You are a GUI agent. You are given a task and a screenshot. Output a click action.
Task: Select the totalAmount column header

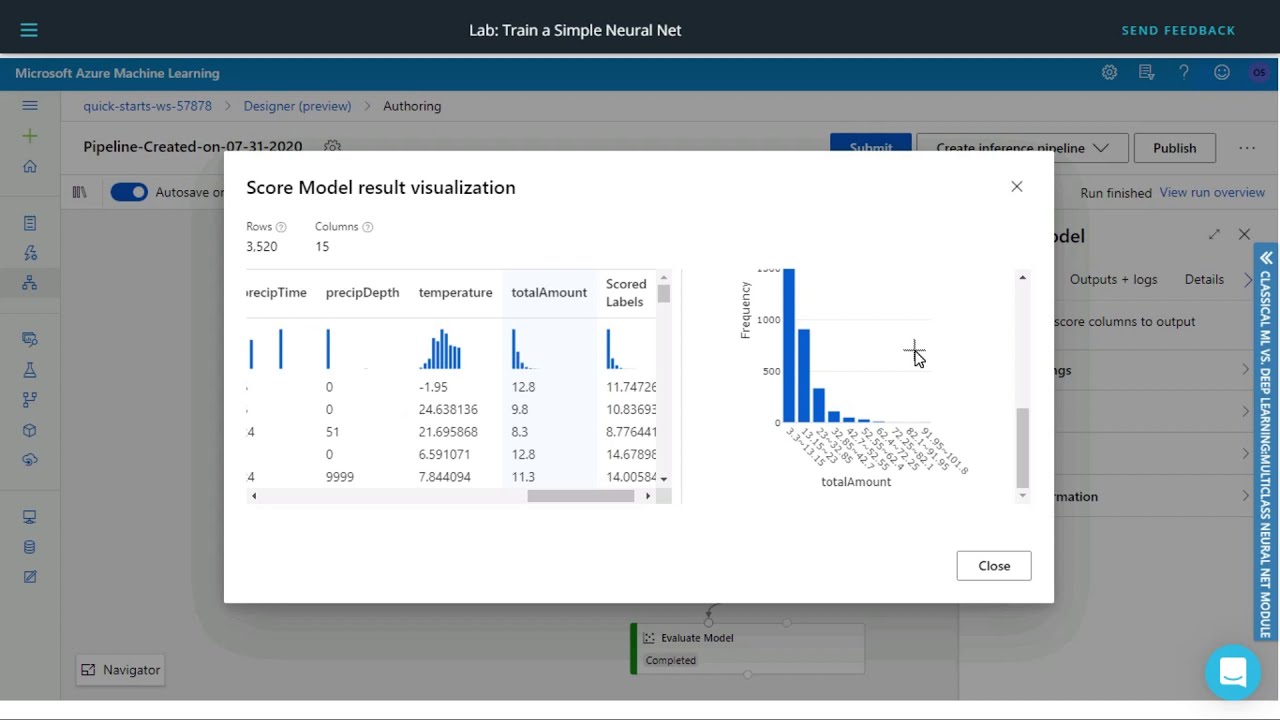(x=549, y=292)
